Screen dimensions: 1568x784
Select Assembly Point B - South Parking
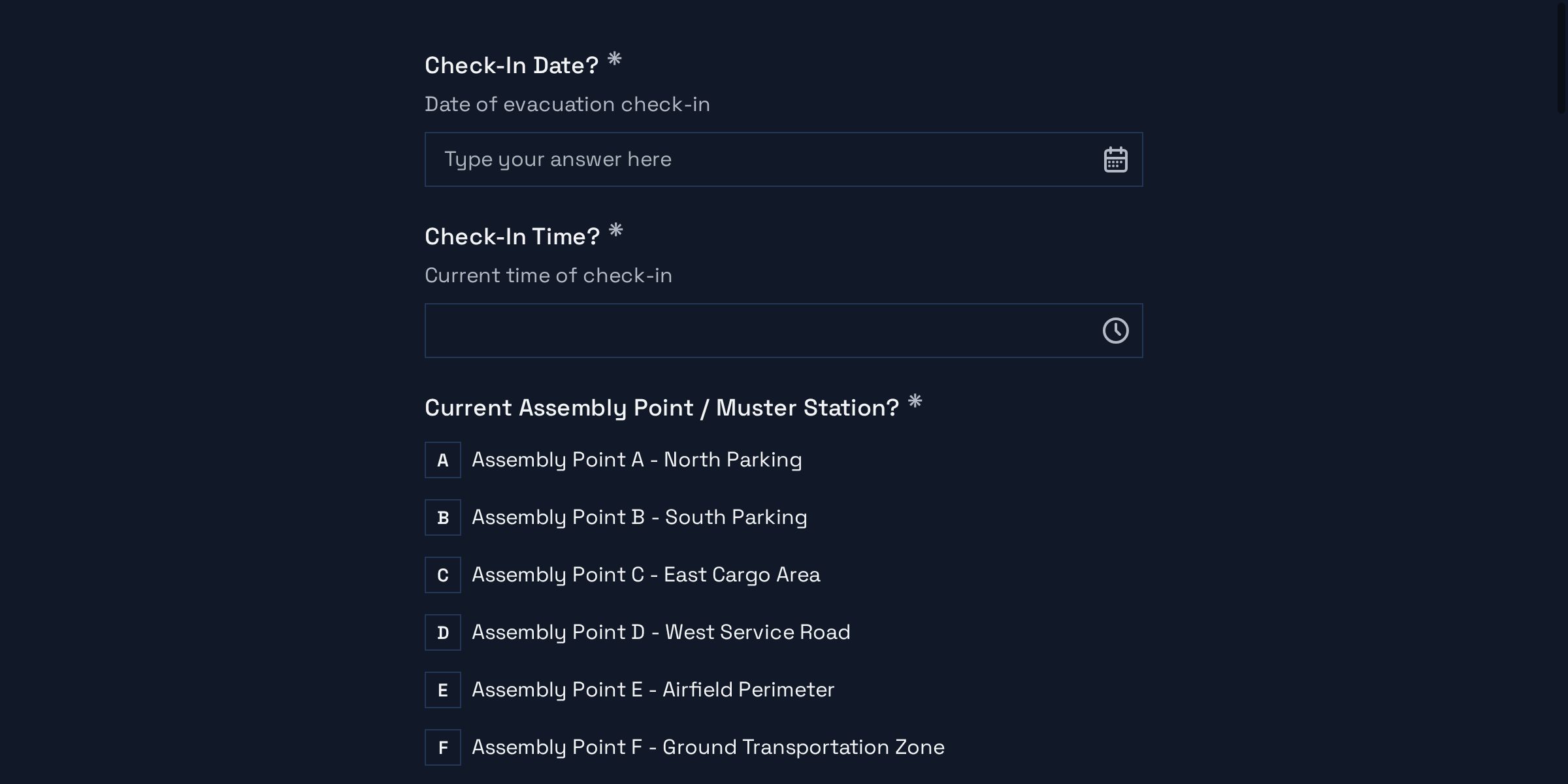(x=640, y=517)
